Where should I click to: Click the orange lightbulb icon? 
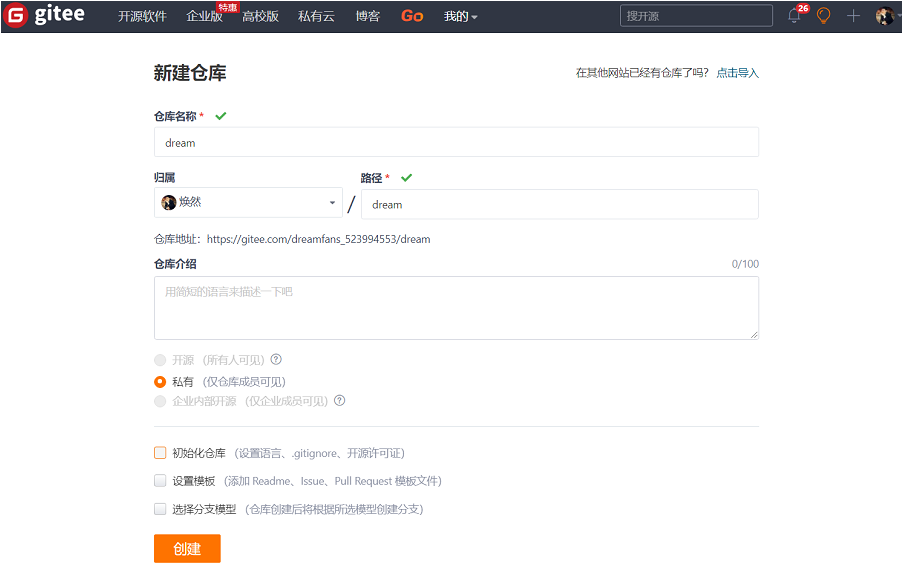[824, 16]
